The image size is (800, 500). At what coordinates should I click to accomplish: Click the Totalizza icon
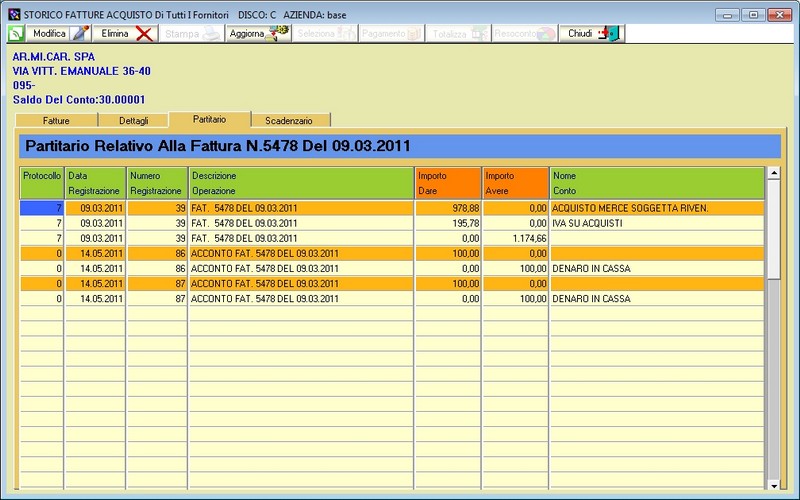[480, 34]
